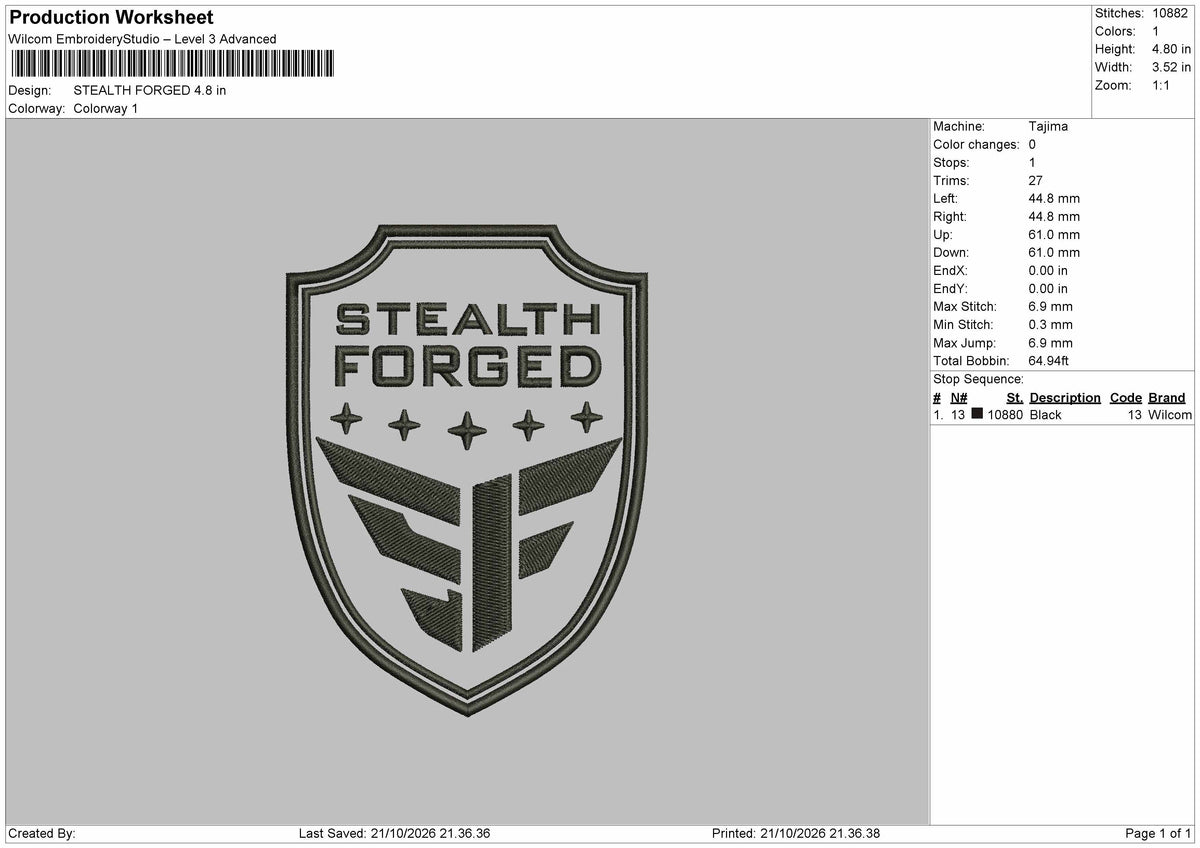Viewport: 1200px width, 848px height.
Task: Click the Width value 3.52 in
Action: (x=1172, y=67)
